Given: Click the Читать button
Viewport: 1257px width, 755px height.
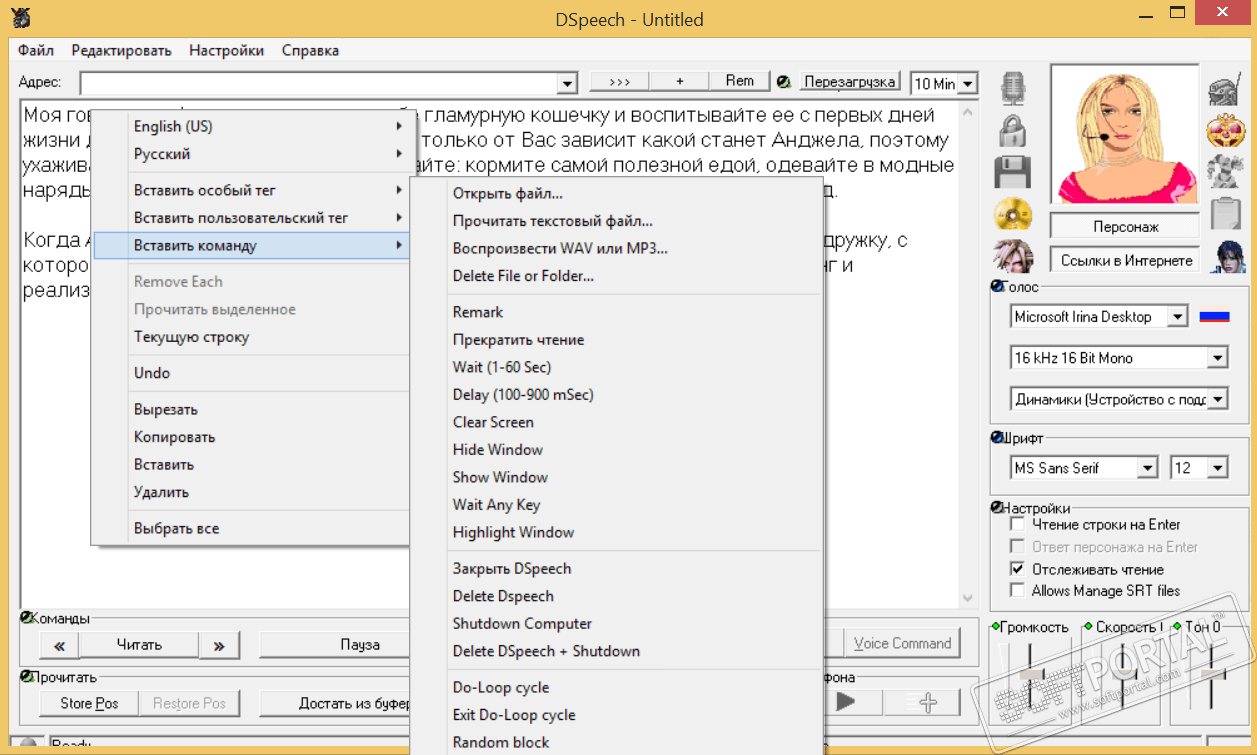Looking at the screenshot, I should pos(139,645).
